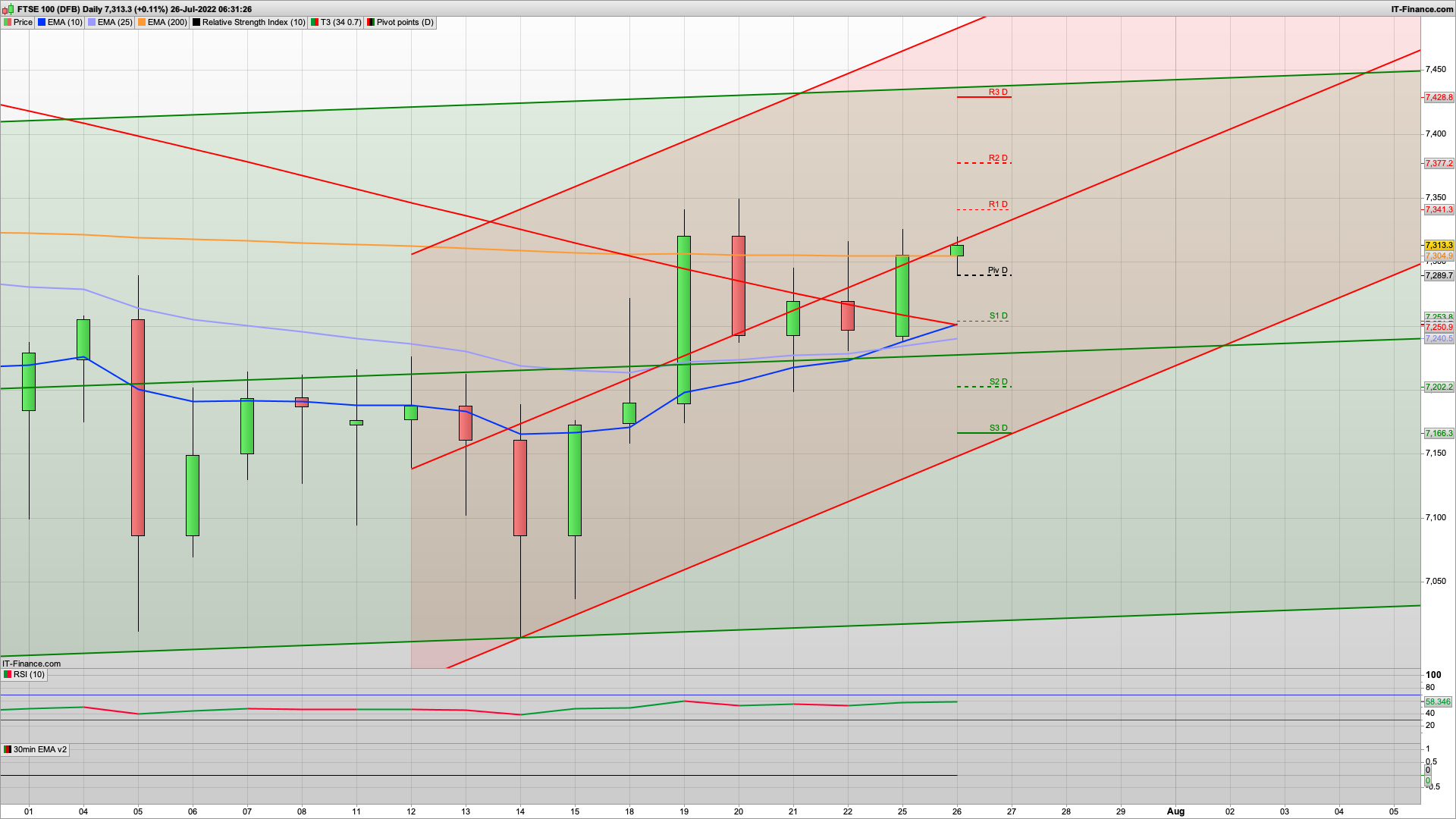This screenshot has width=1456, height=819.
Task: Select the EMA (25) indicator legend
Action: click(111, 23)
